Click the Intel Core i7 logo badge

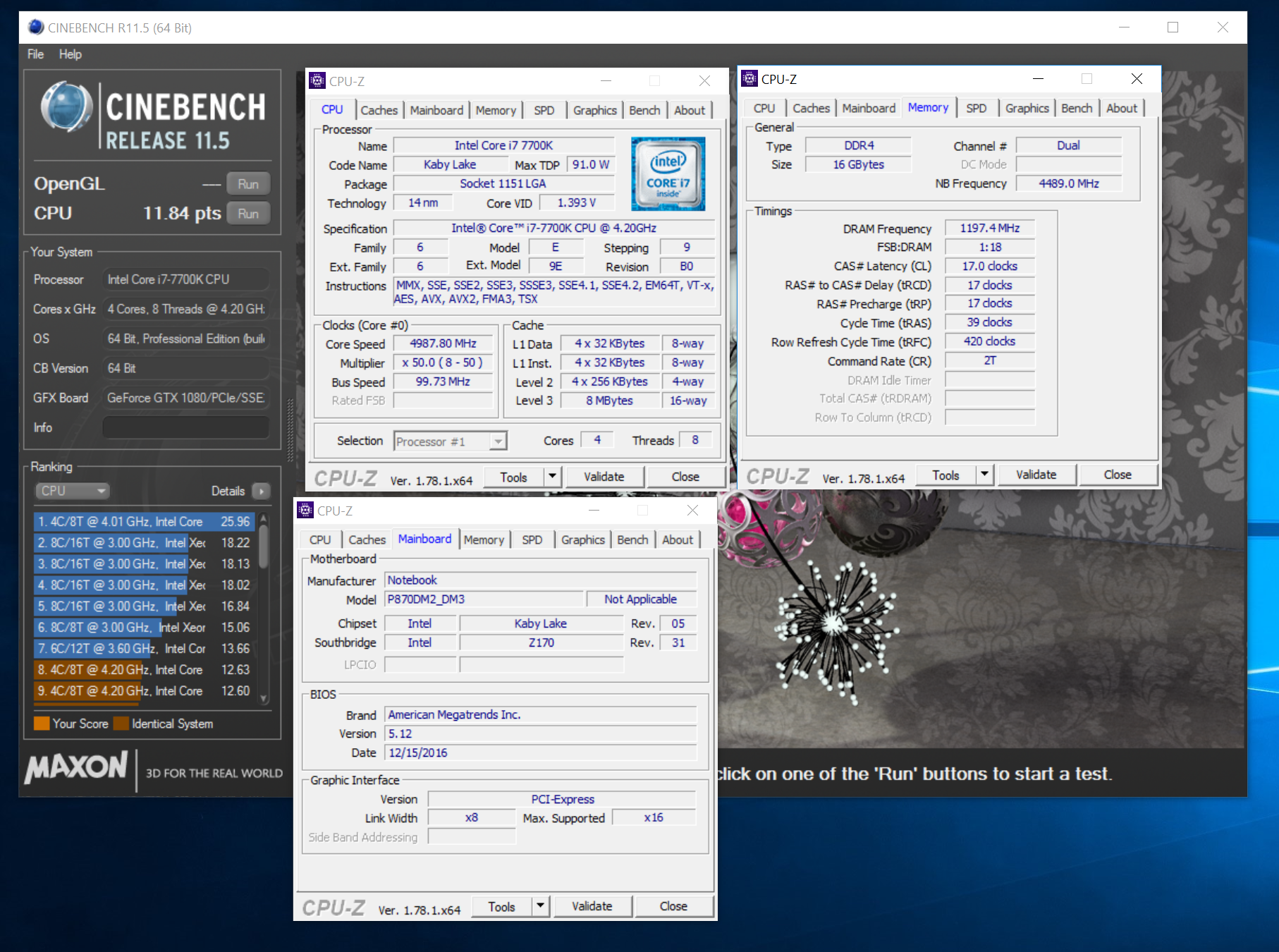click(667, 174)
